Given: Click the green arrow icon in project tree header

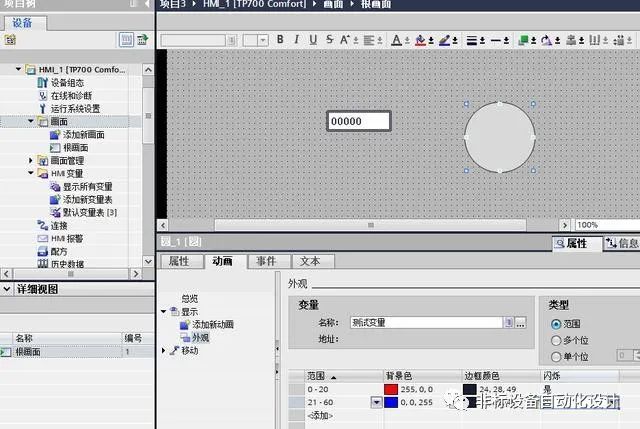Looking at the screenshot, I should coord(142,40).
